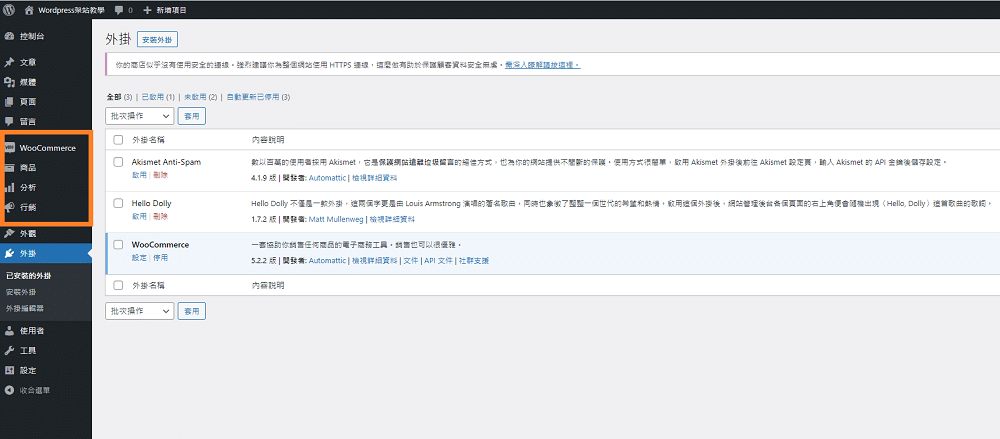Open the bottom 批次操作 dropdown

pos(140,311)
